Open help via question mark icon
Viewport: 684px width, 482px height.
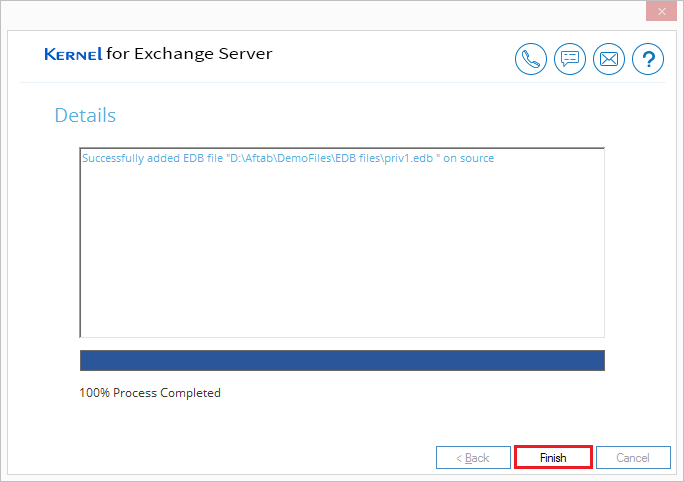[x=648, y=59]
